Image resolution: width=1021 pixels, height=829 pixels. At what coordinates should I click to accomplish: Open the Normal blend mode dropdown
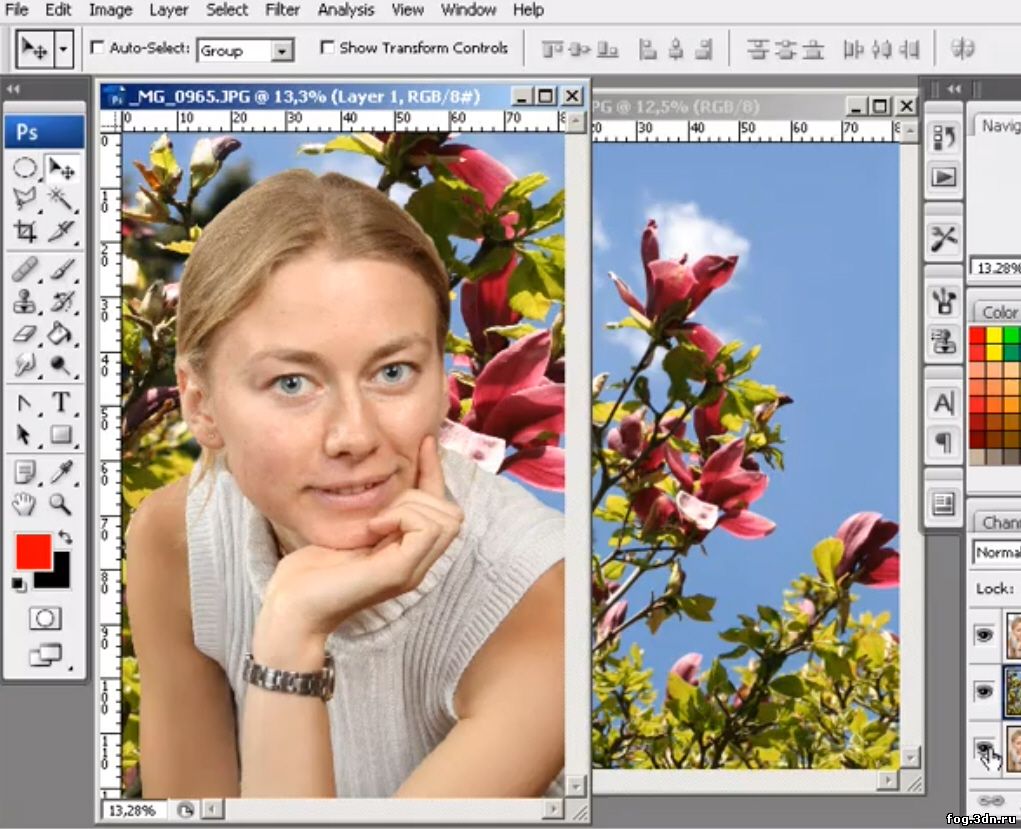[996, 552]
